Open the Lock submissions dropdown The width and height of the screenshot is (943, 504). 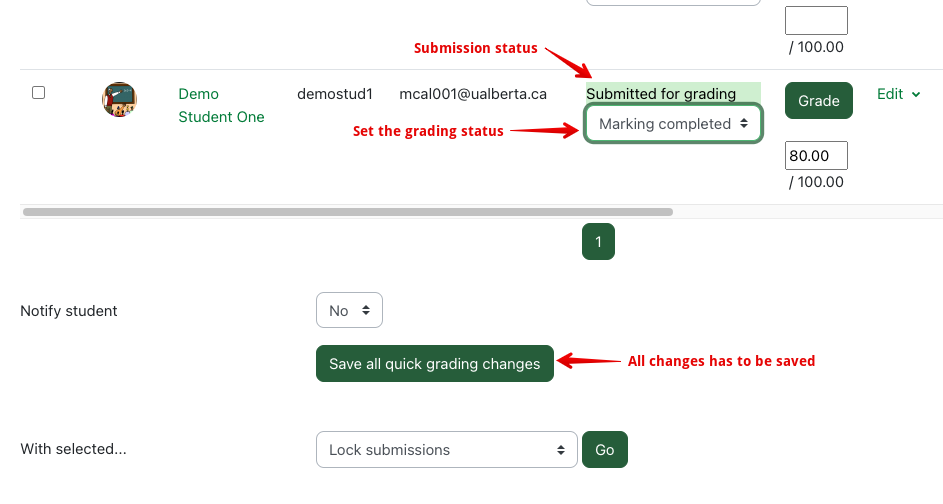point(446,450)
